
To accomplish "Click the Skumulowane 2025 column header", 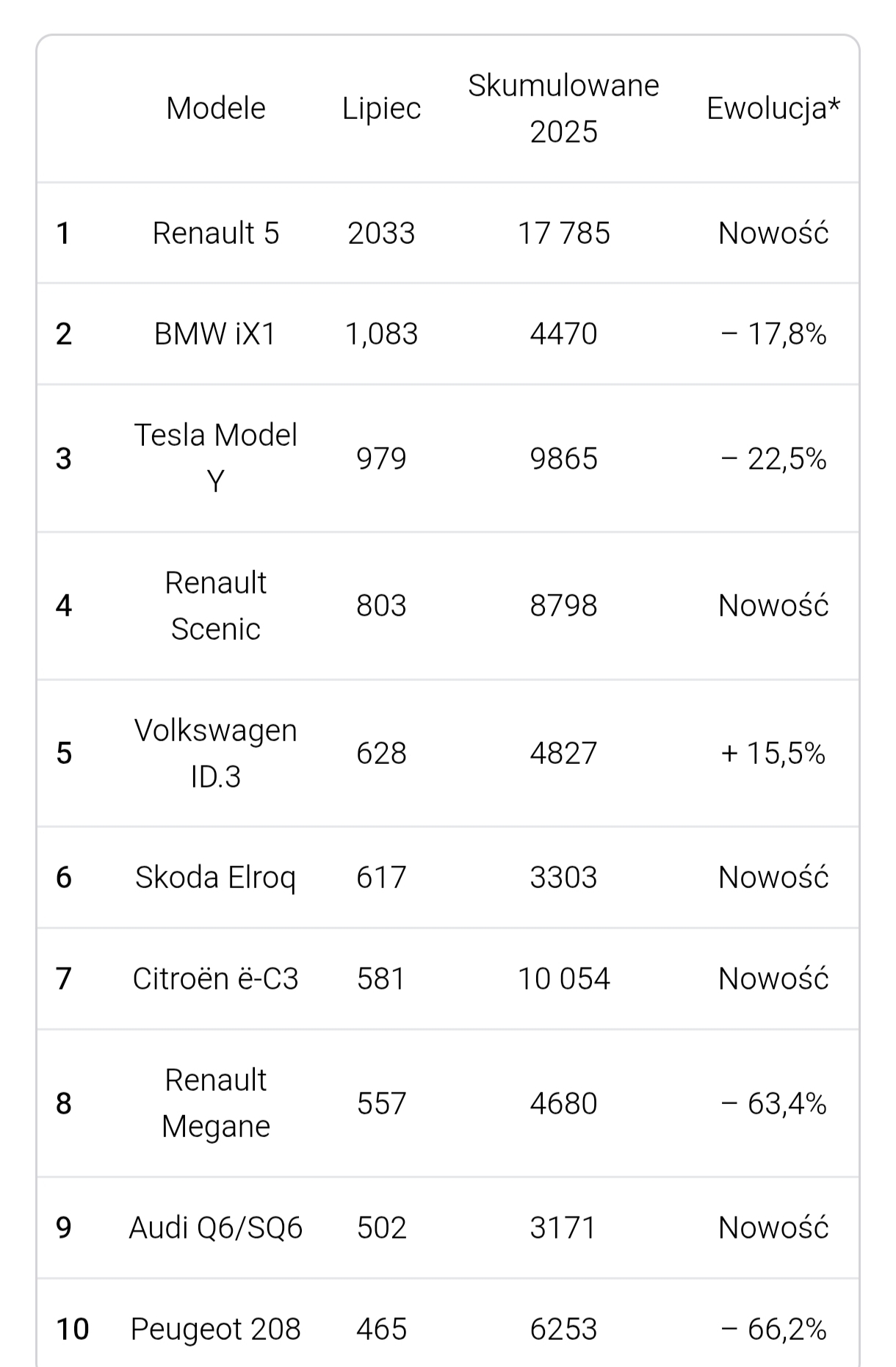I will [x=563, y=109].
